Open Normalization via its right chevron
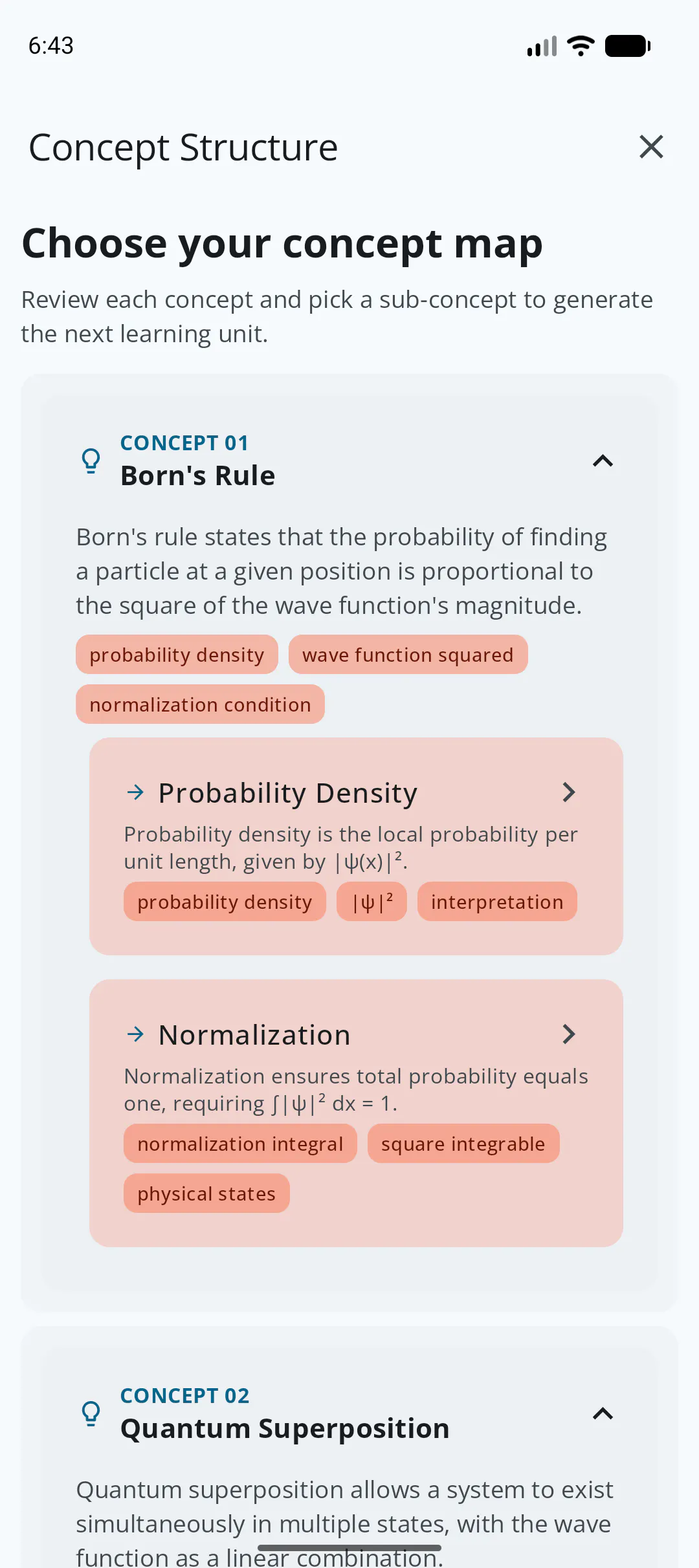The width and height of the screenshot is (699, 1568). coord(569,1034)
